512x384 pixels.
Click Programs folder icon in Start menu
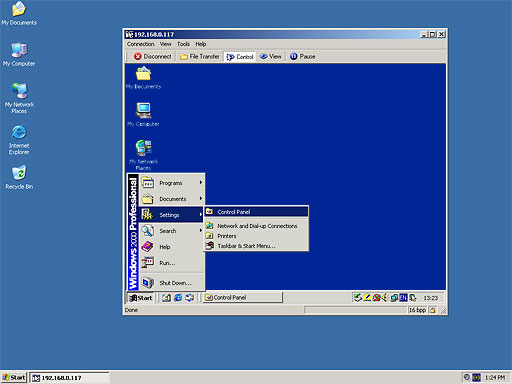coord(148,183)
